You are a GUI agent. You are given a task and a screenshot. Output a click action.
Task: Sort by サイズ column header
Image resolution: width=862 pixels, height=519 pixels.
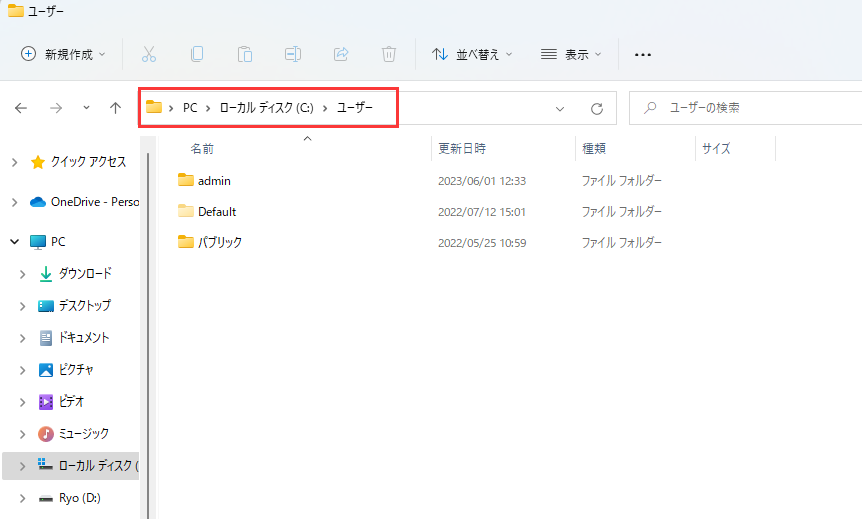click(716, 148)
